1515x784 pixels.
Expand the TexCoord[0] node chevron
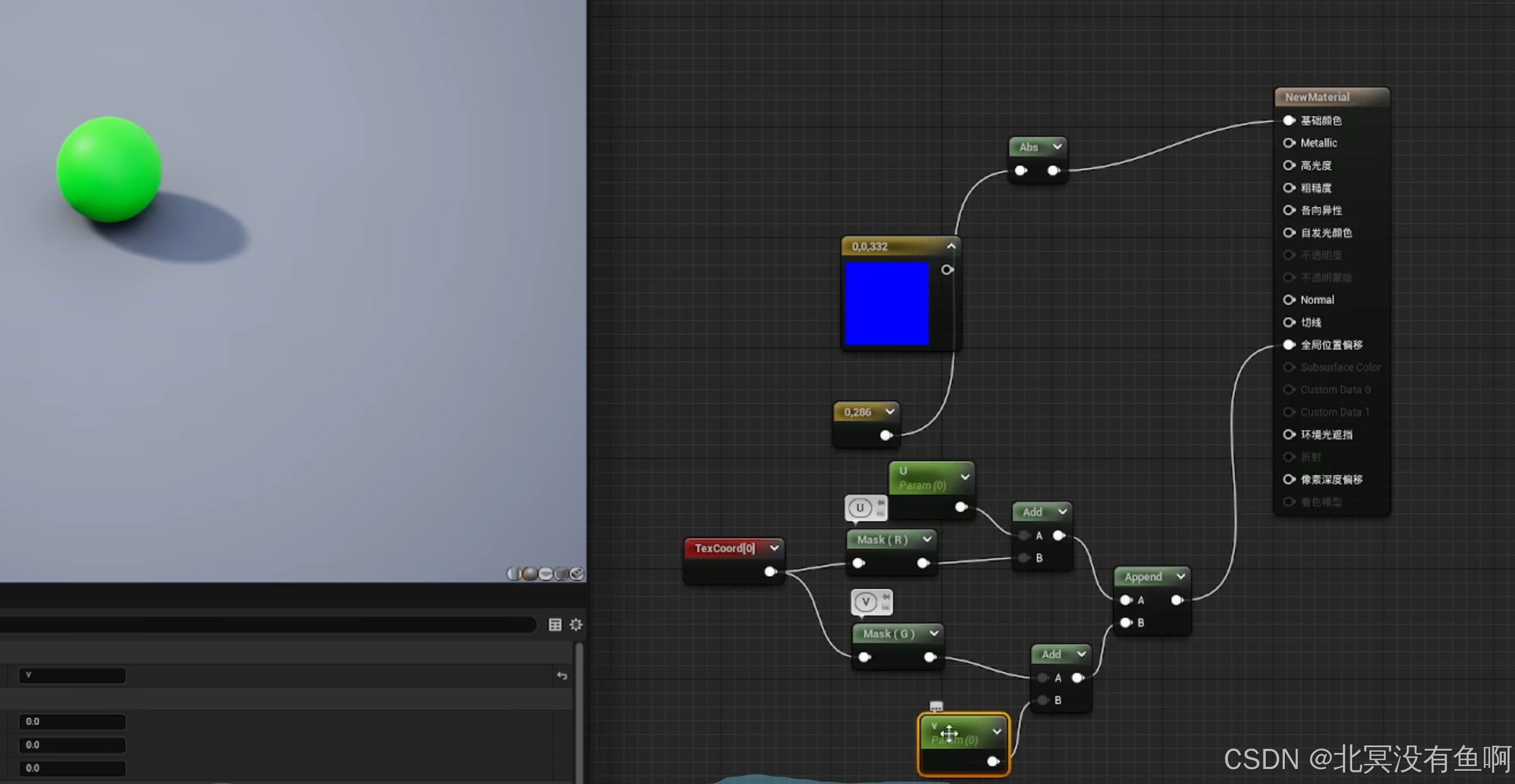click(774, 548)
